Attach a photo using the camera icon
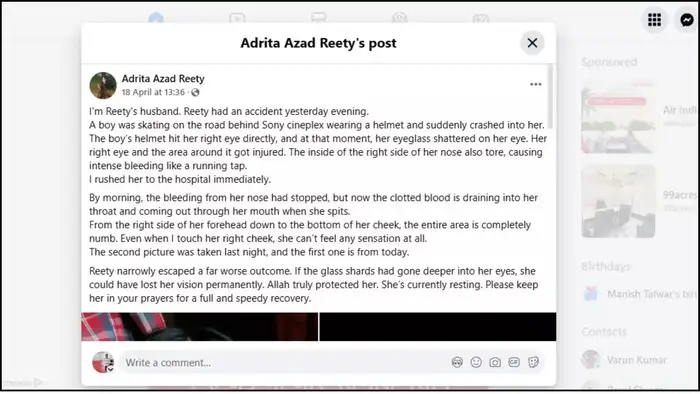Viewport: 700px width, 394px height. [x=495, y=362]
